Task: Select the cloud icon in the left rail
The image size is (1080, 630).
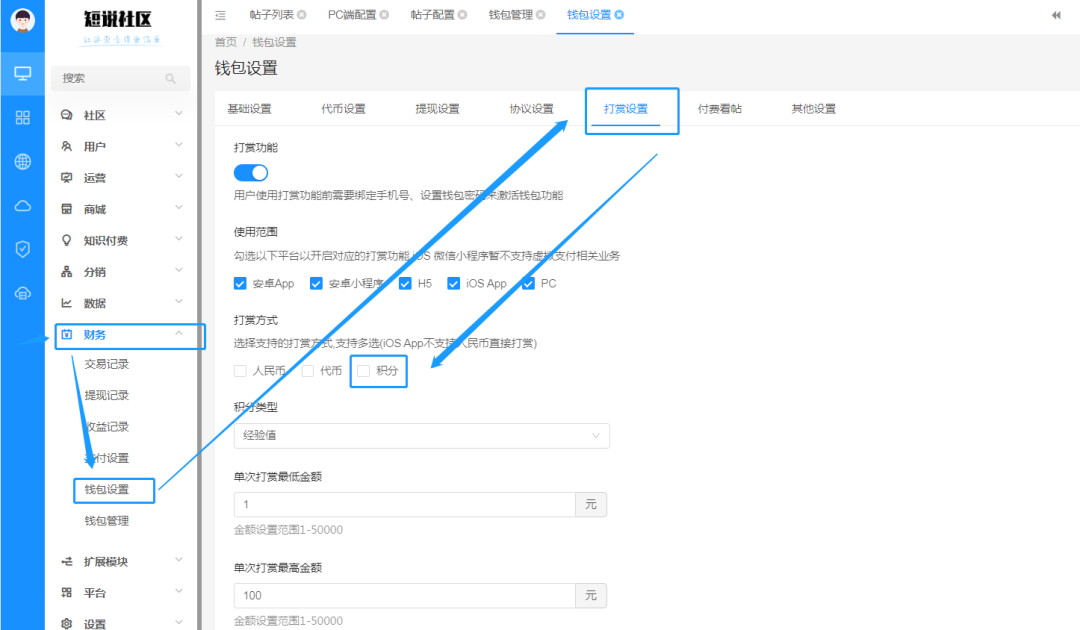Action: click(22, 205)
